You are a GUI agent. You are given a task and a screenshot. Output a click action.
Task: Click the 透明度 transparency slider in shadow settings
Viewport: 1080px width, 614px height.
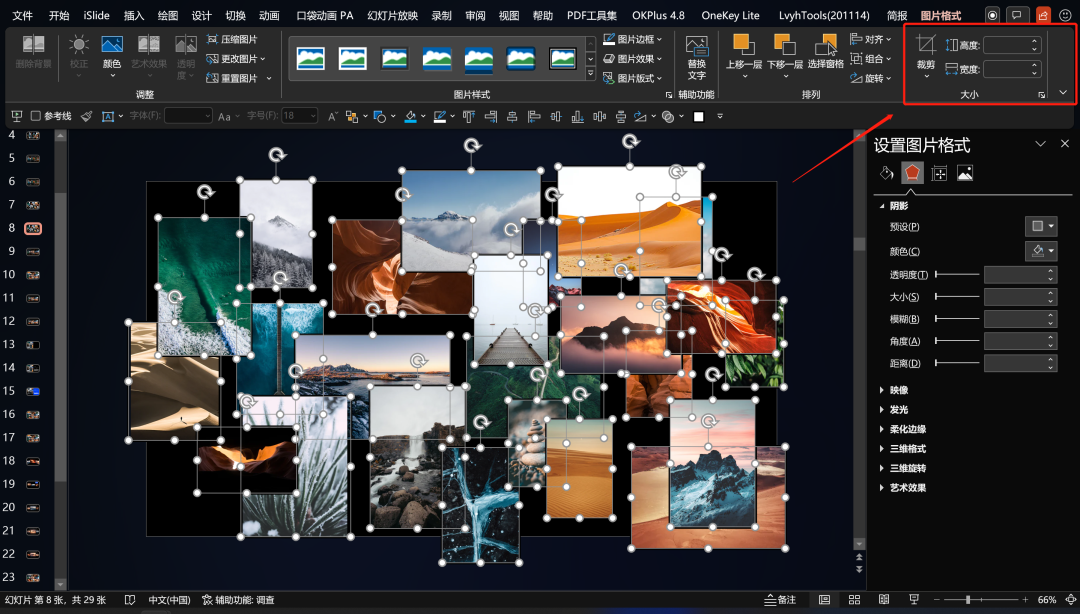pyautogui.click(x=956, y=274)
